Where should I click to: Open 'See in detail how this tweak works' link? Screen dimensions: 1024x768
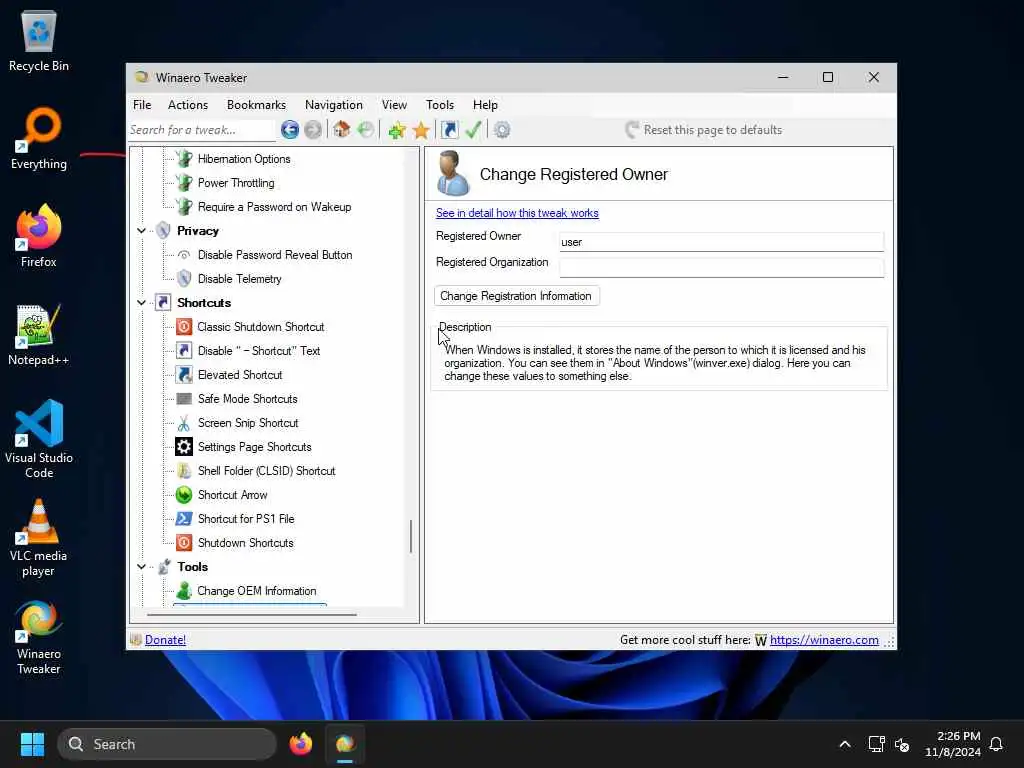click(x=517, y=213)
